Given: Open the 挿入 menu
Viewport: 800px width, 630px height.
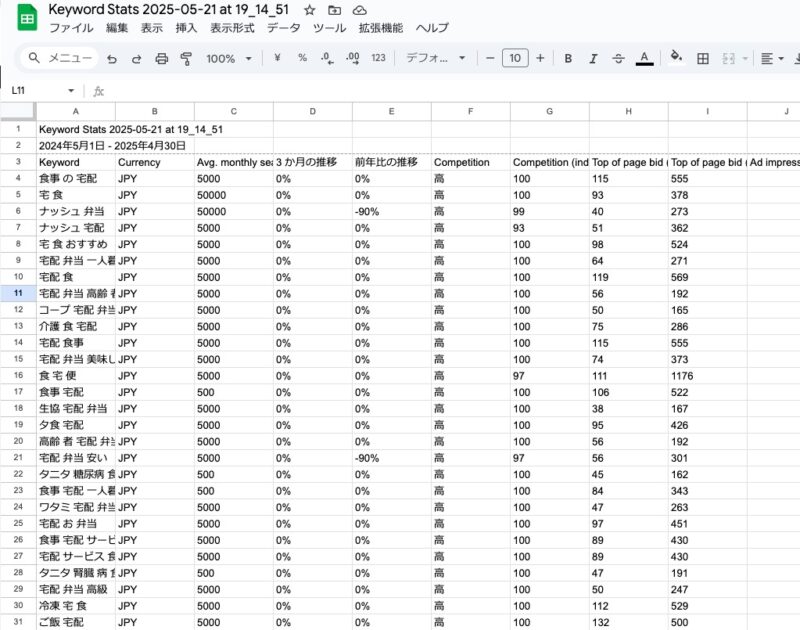Looking at the screenshot, I should 186,28.
